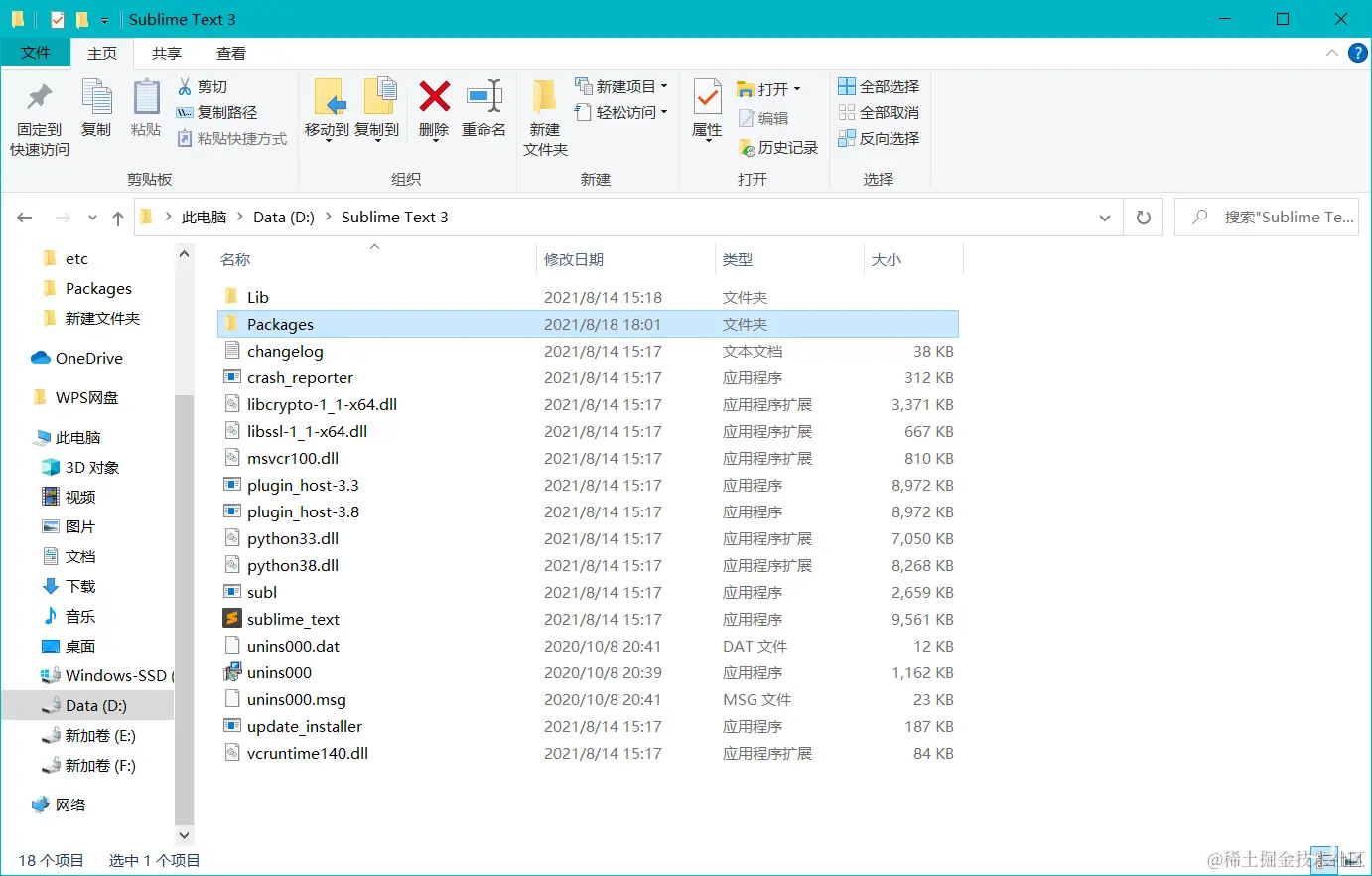Click the search Sublime Text 3 box
This screenshot has width=1372, height=876.
[x=1267, y=217]
